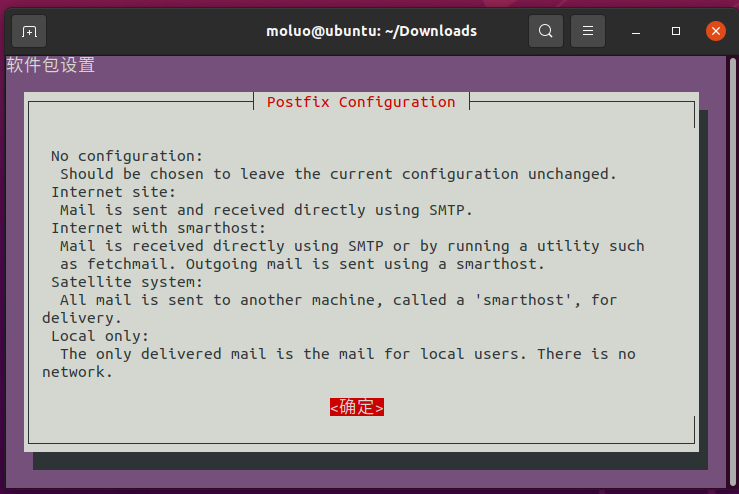Click 'Should be chosen to leave' line
Screen dimensions: 739x494
[338, 174]
